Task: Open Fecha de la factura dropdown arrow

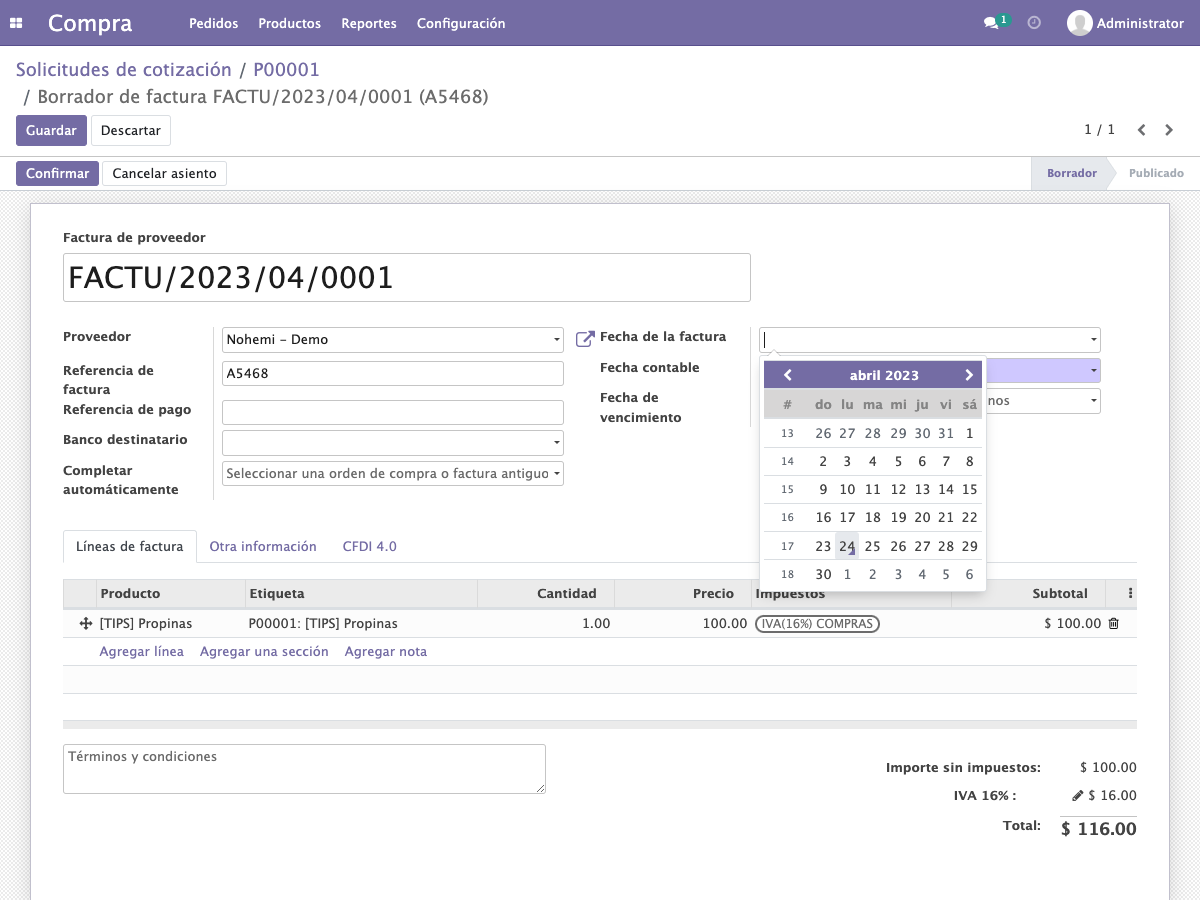Action: pyautogui.click(x=1094, y=340)
